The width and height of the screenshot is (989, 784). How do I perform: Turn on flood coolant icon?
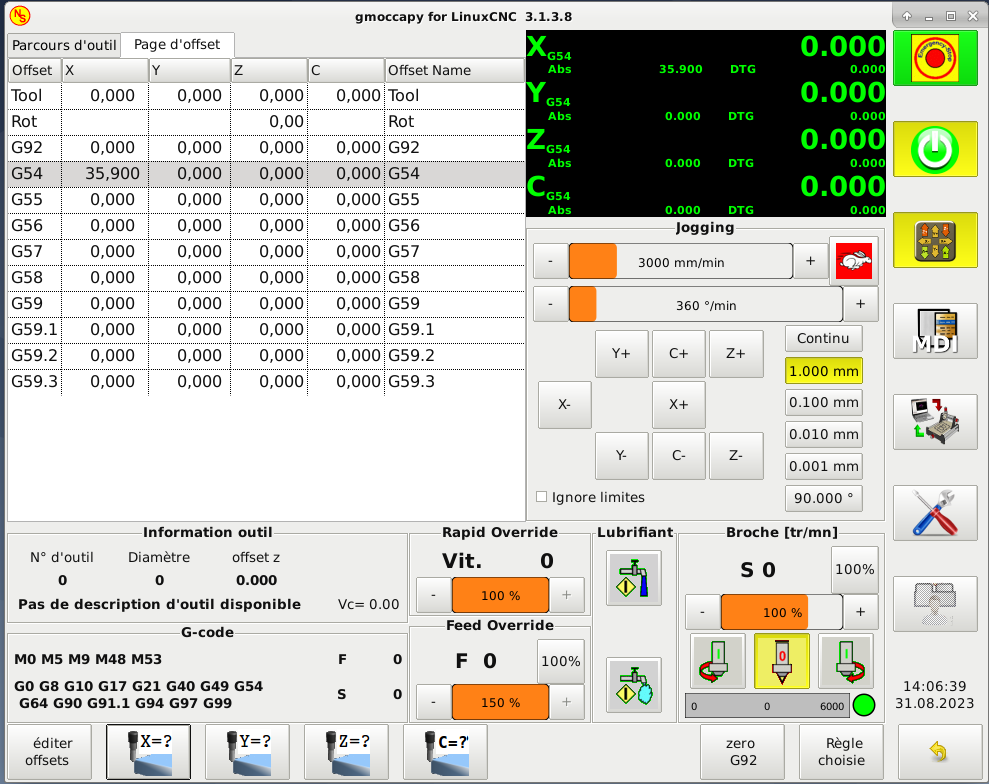[634, 578]
